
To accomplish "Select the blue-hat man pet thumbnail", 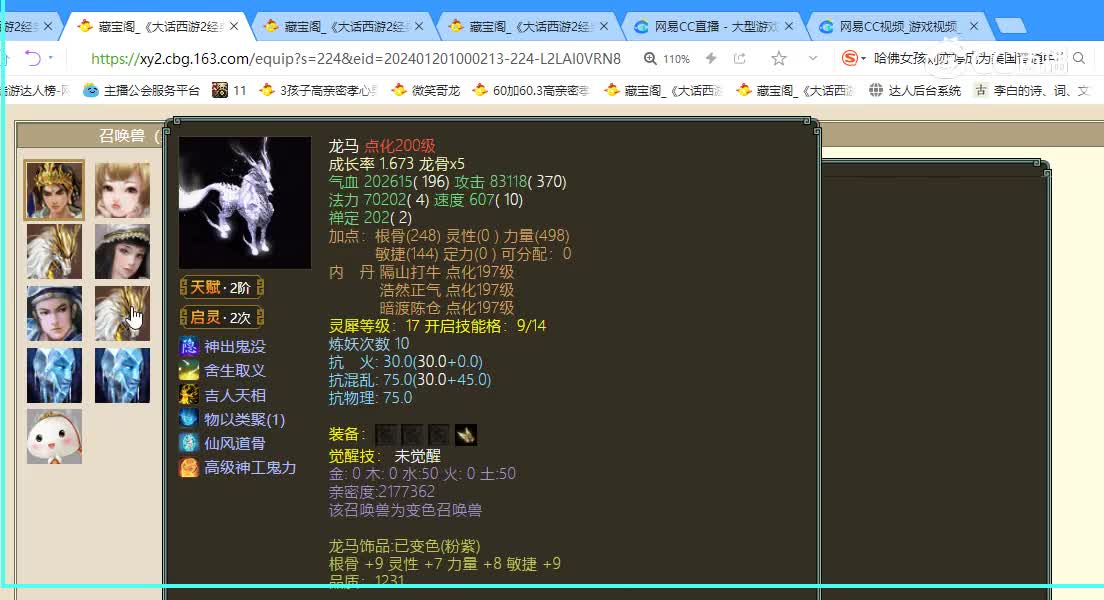I will [54, 313].
